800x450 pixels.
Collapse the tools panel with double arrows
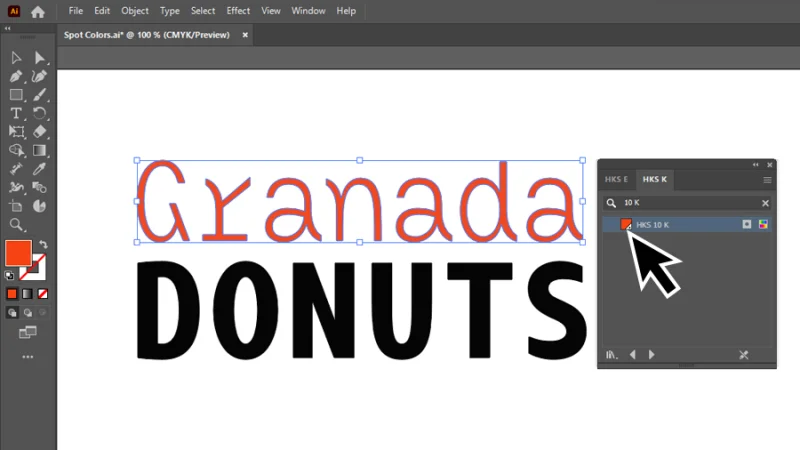pyautogui.click(x=8, y=29)
